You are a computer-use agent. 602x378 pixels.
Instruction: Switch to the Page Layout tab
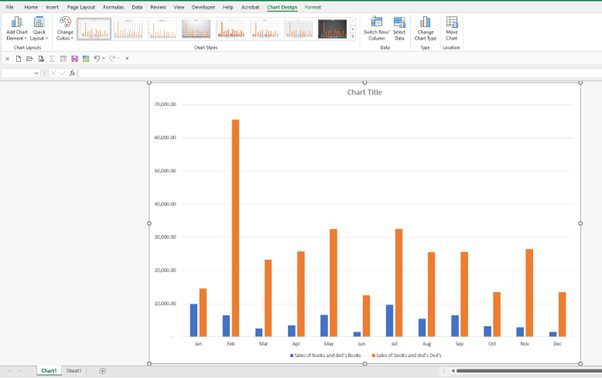(x=81, y=7)
